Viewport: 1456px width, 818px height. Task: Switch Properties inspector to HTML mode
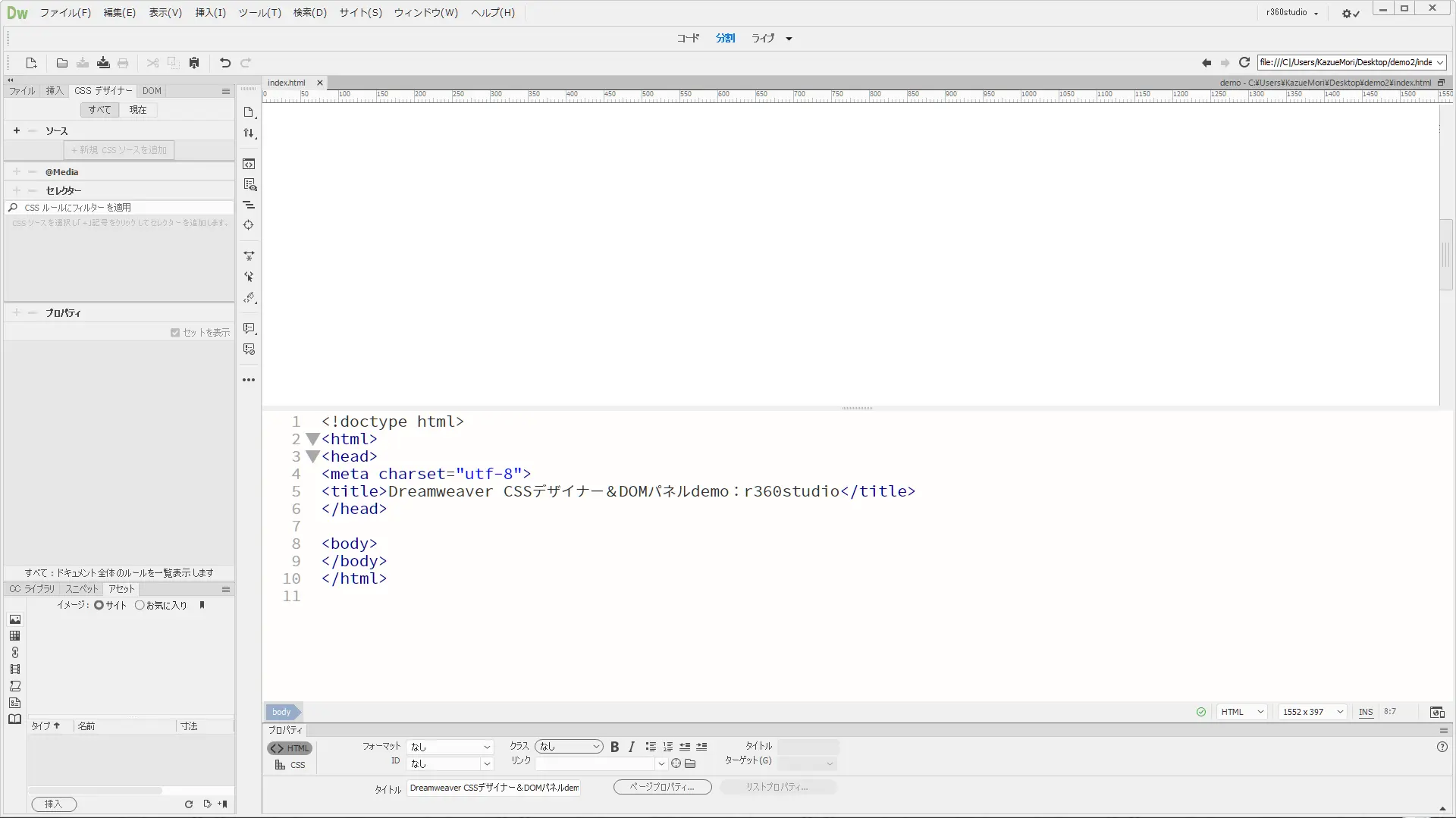pyautogui.click(x=290, y=748)
